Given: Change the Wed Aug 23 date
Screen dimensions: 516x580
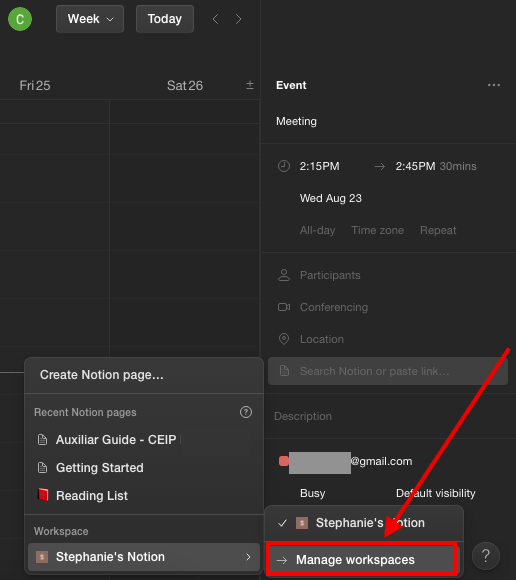Looking at the screenshot, I should tap(331, 198).
